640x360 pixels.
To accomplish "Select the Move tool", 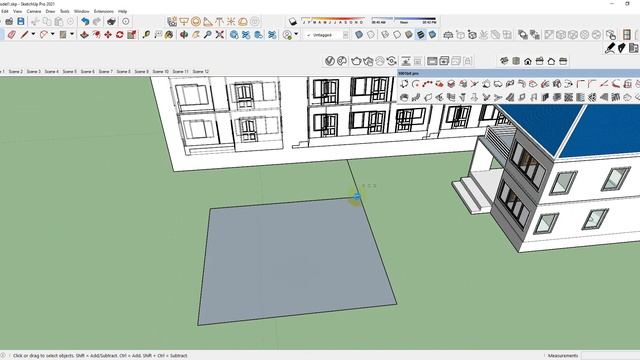I will [108, 35].
